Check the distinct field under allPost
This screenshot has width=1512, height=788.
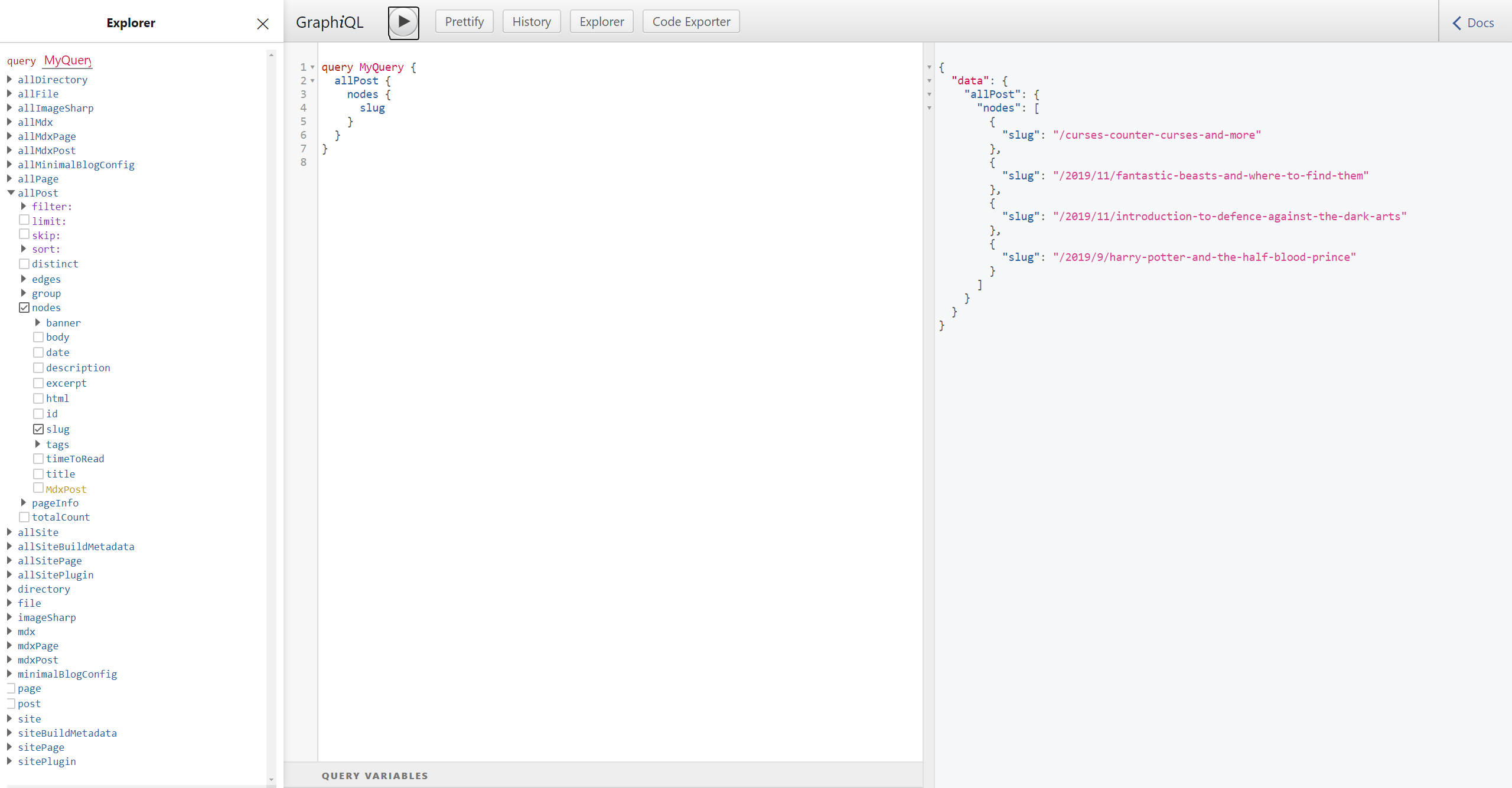(24, 263)
